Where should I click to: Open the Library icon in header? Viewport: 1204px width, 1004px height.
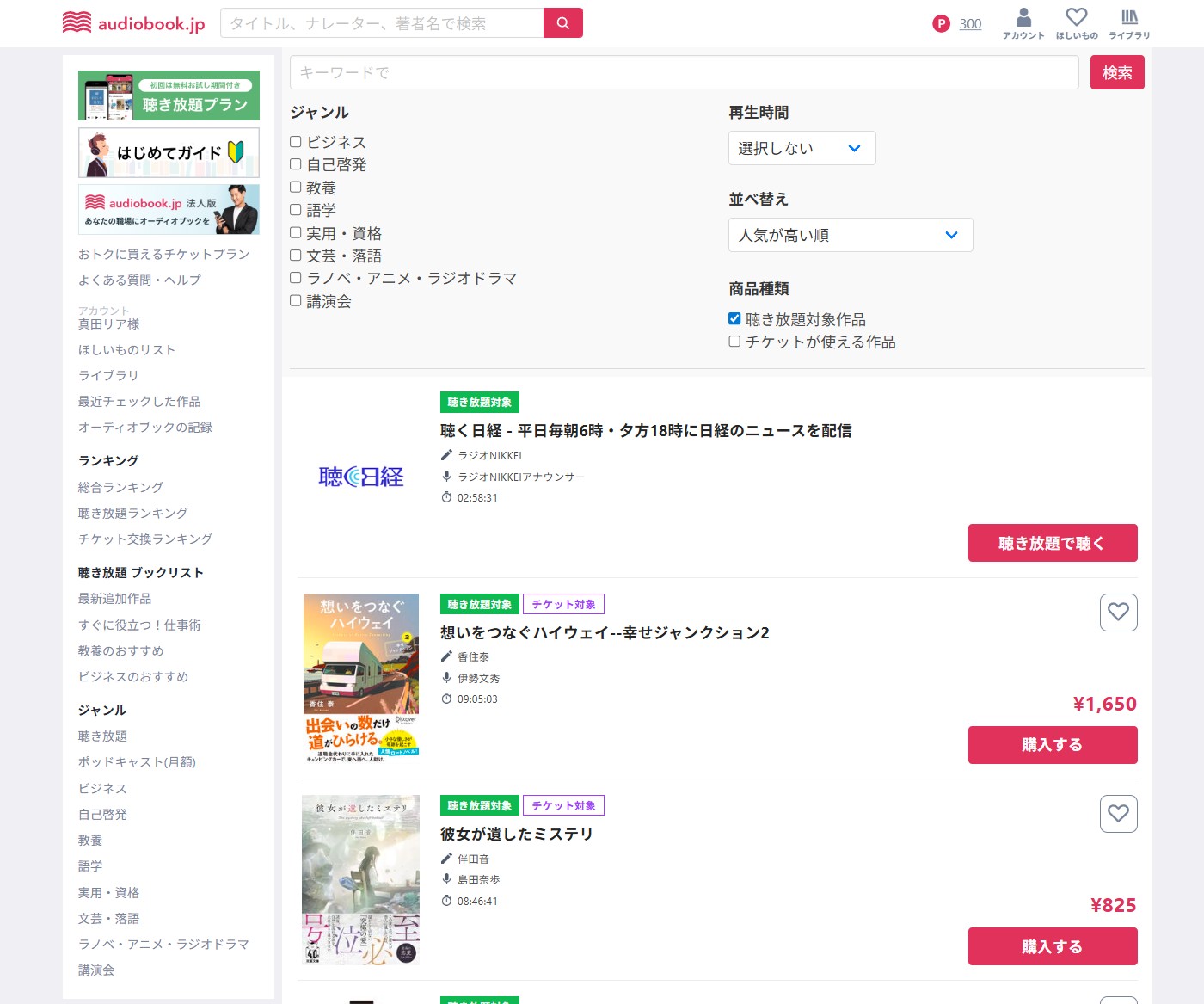point(1129,23)
